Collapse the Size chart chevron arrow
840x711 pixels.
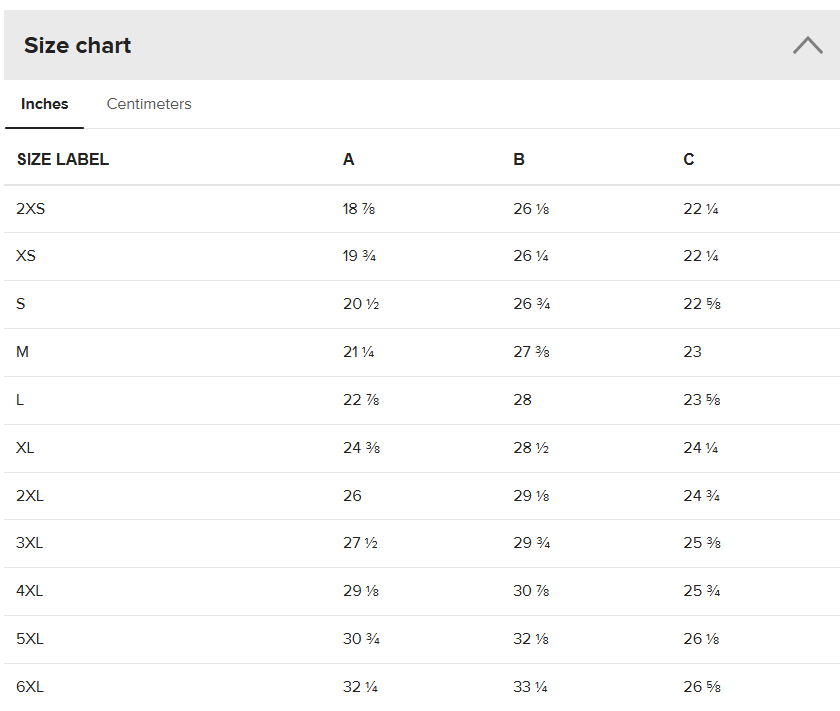(x=807, y=45)
